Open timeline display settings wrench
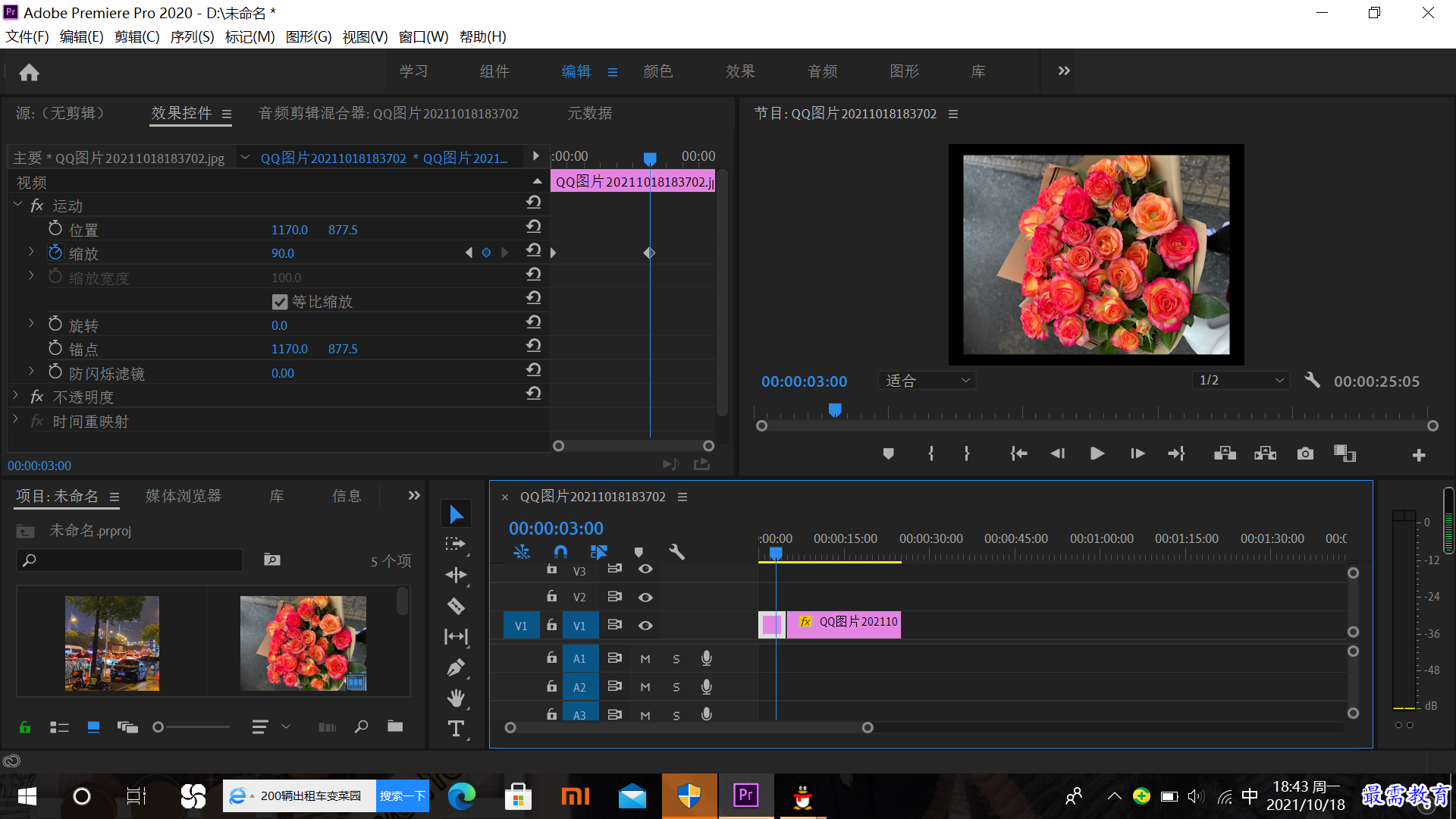Viewport: 1456px width, 819px height. (x=676, y=552)
